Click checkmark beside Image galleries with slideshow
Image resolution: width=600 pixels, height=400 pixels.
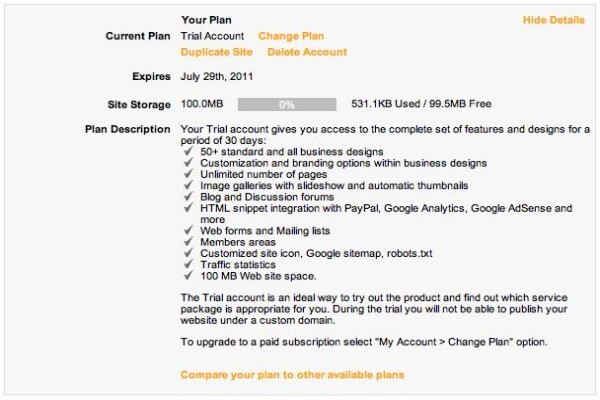pos(188,185)
